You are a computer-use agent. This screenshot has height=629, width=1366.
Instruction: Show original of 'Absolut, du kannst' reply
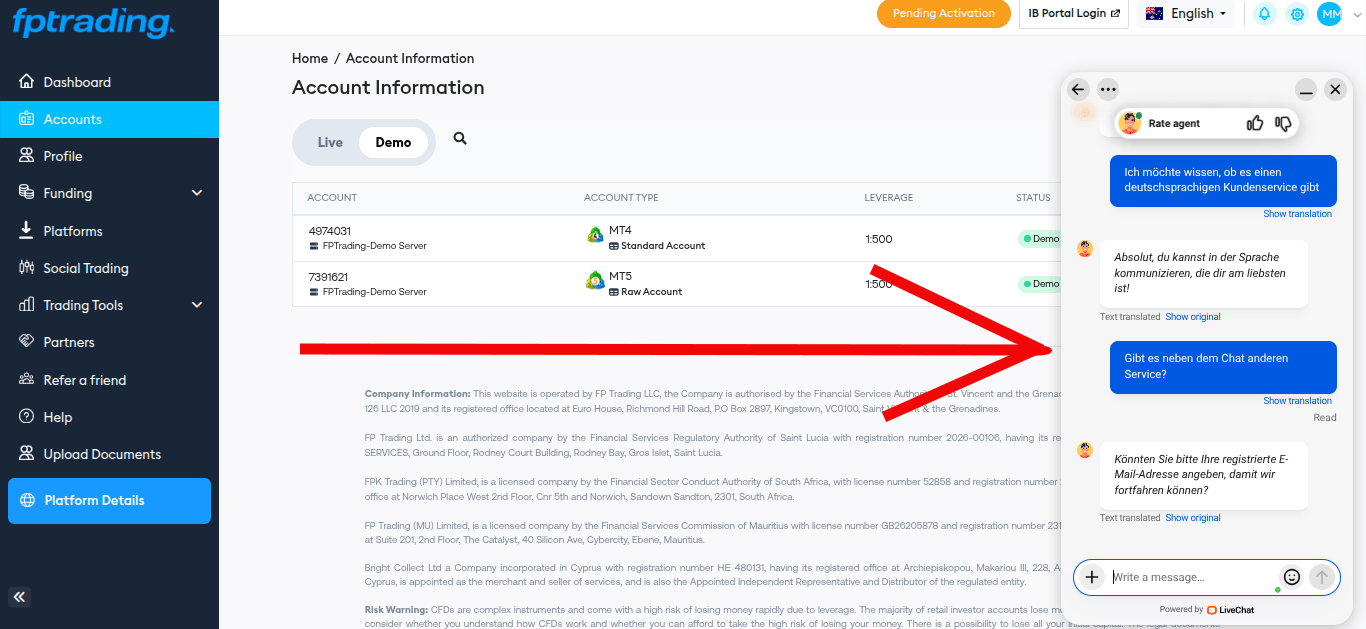(1193, 317)
